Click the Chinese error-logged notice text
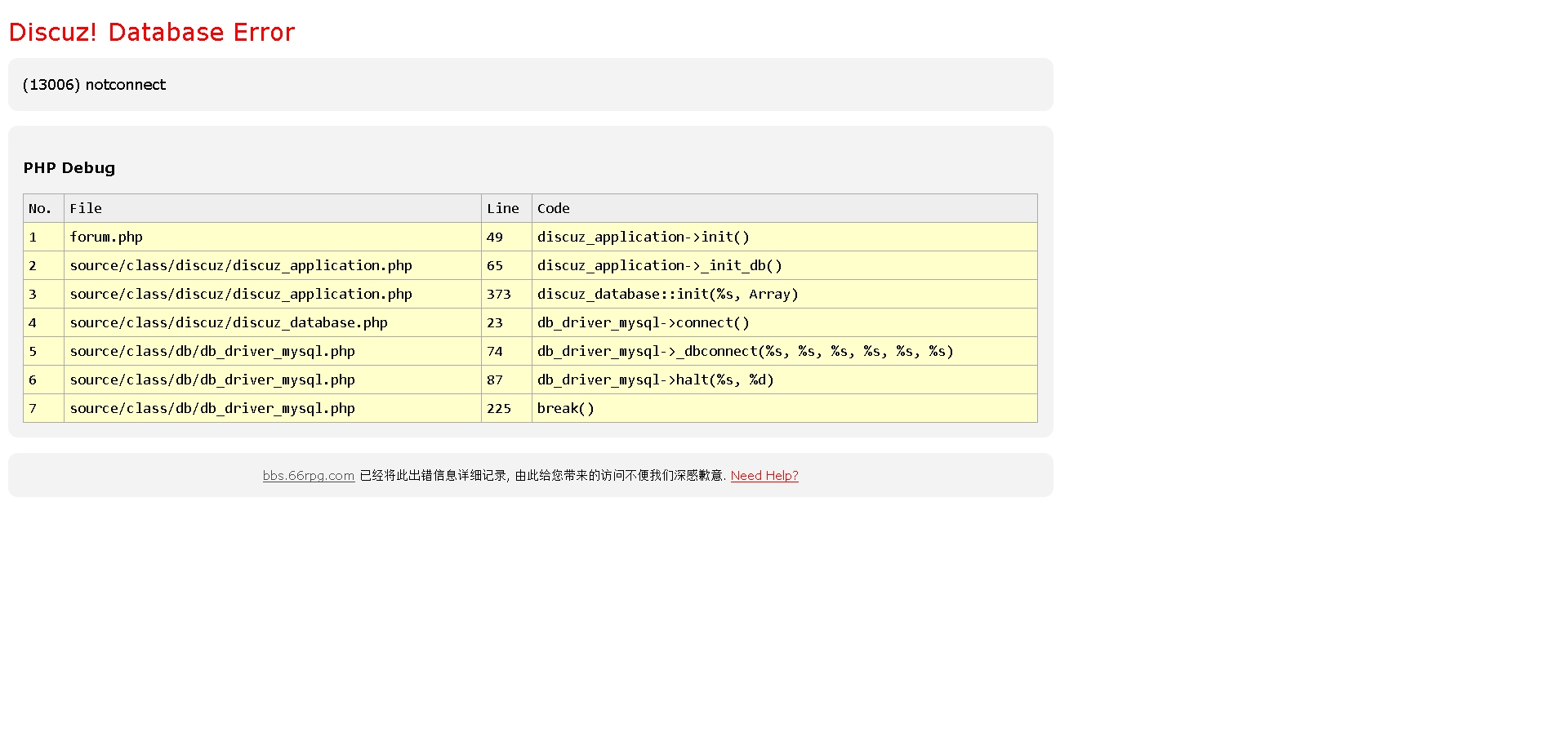 coord(542,476)
